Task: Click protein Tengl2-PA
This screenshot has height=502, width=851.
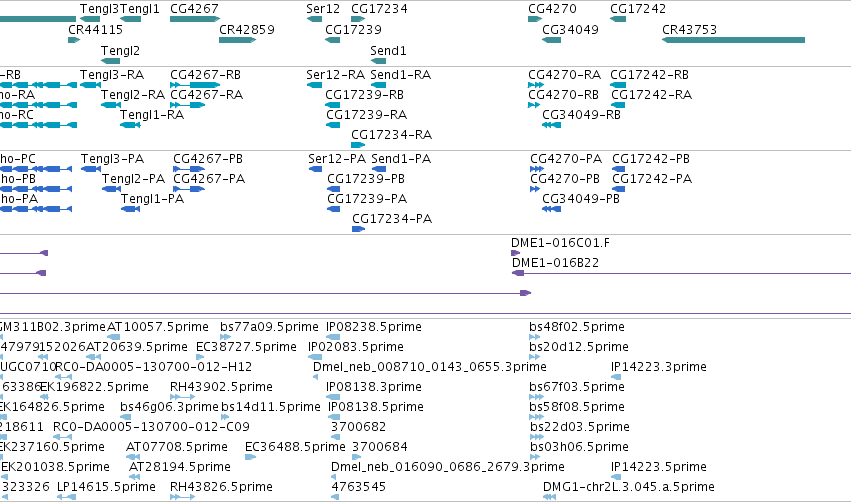Action: tap(134, 179)
